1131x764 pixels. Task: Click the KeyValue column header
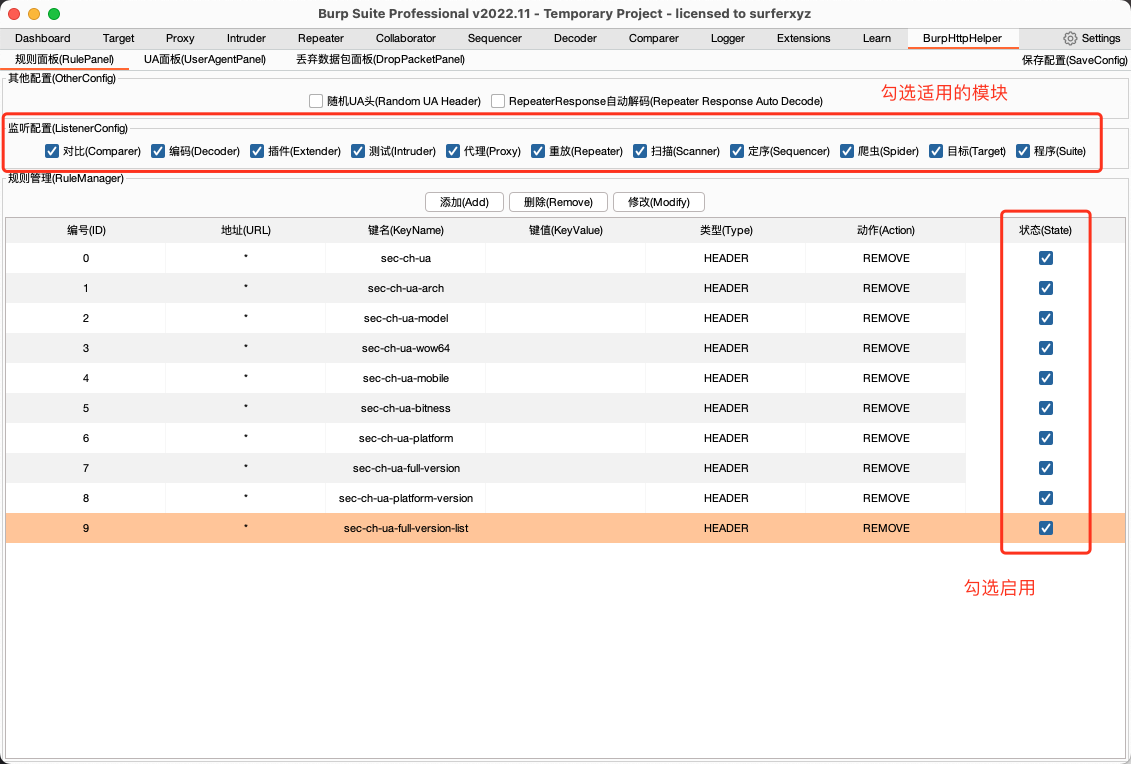[x=566, y=230]
